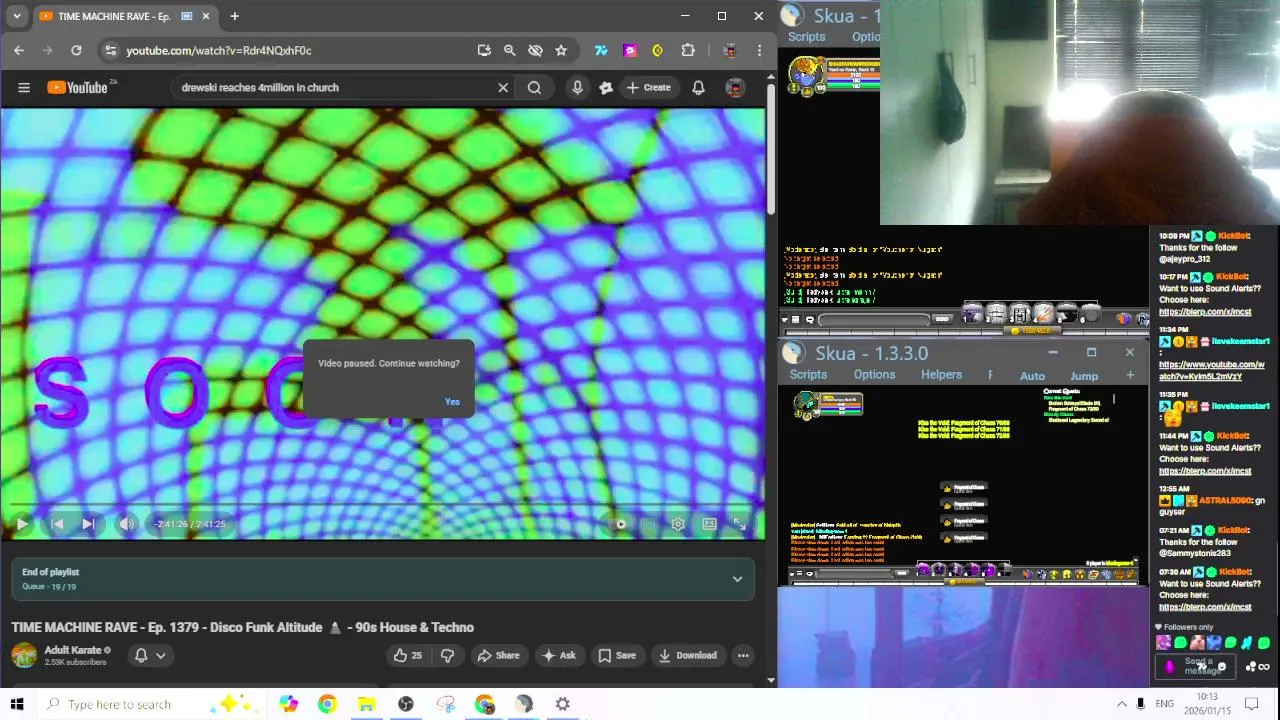The image size is (1280, 720).
Task: Click Send a message chat field
Action: [x=1198, y=666]
